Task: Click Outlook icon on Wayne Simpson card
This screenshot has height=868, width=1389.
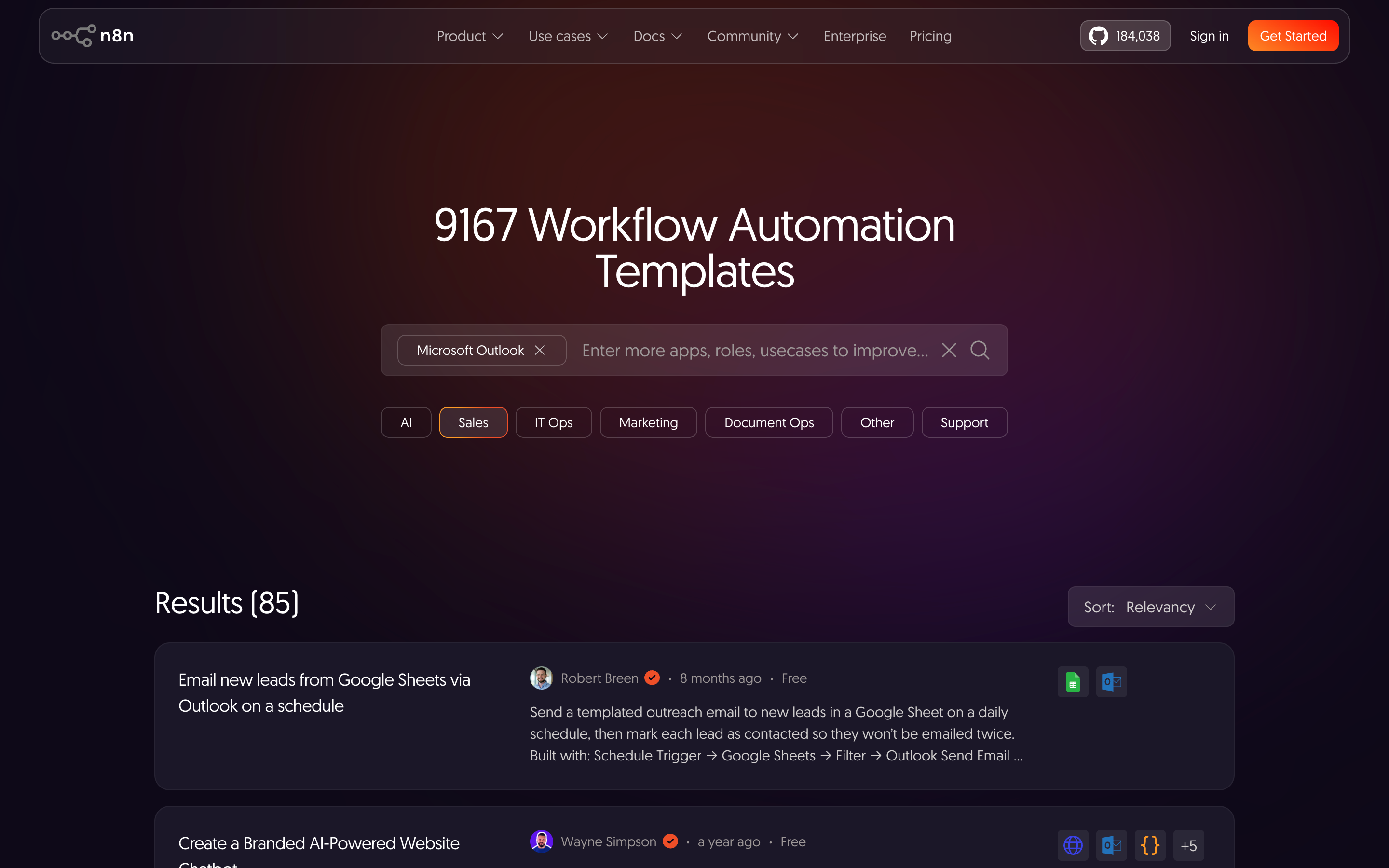Action: coord(1111,845)
